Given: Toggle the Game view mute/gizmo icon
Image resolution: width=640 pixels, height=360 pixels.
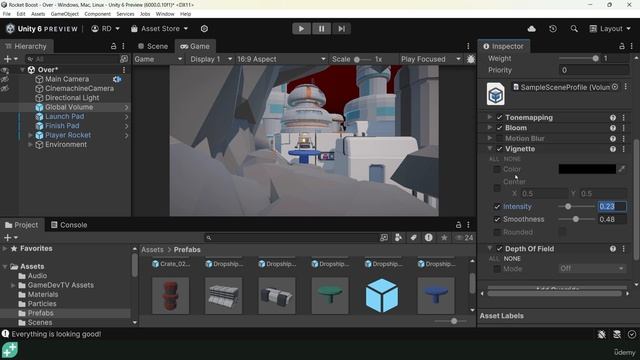Looking at the screenshot, I should (471, 59).
